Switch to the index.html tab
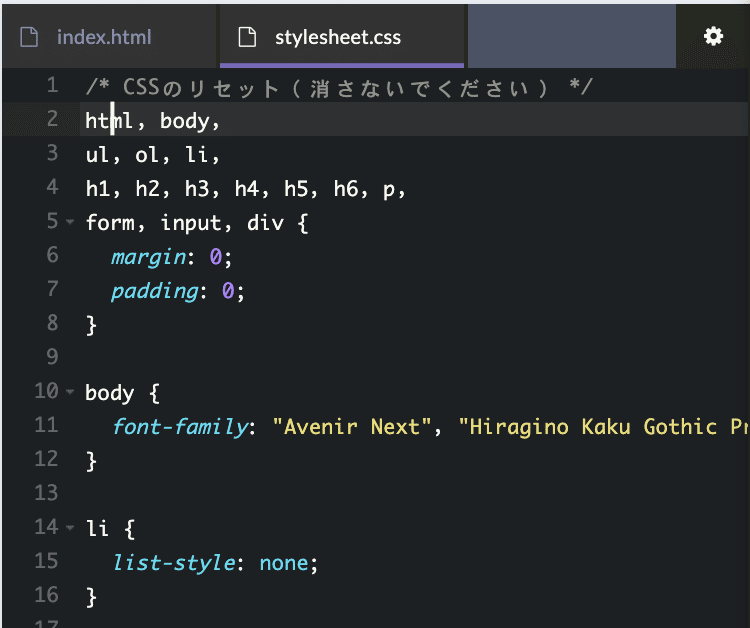Viewport: 750px width, 628px height. point(109,36)
